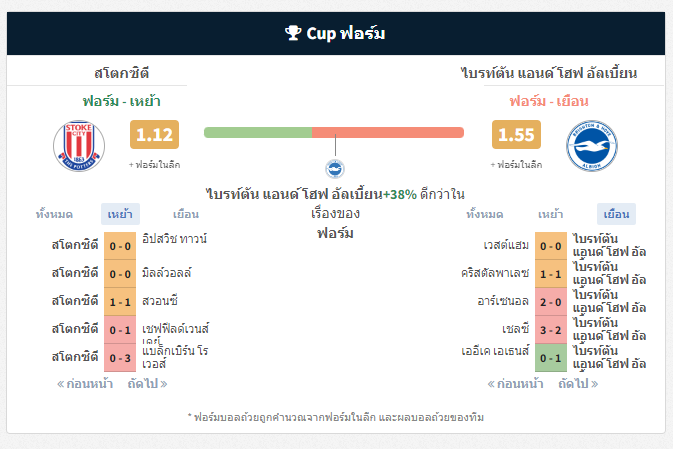Click the trophy icon in the Cup header
The width and height of the screenshot is (673, 449).
coord(293,33)
